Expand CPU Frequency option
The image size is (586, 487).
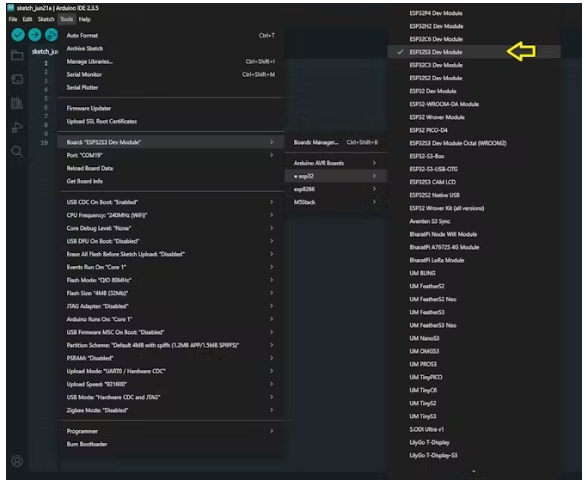click(170, 215)
